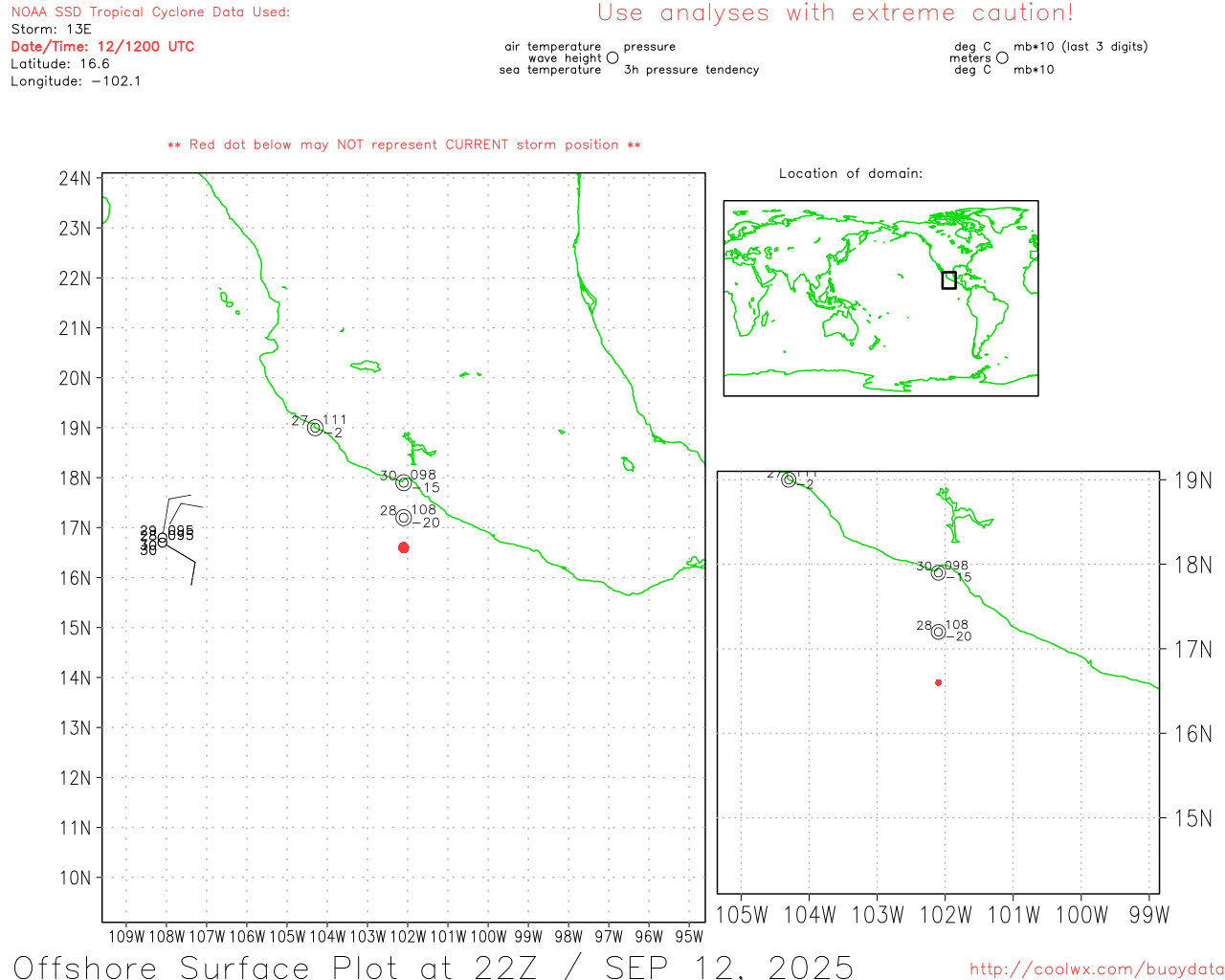This screenshot has height=980, width=1225.
Task: Click the 19N label beside the inset map
Action: click(x=1192, y=480)
